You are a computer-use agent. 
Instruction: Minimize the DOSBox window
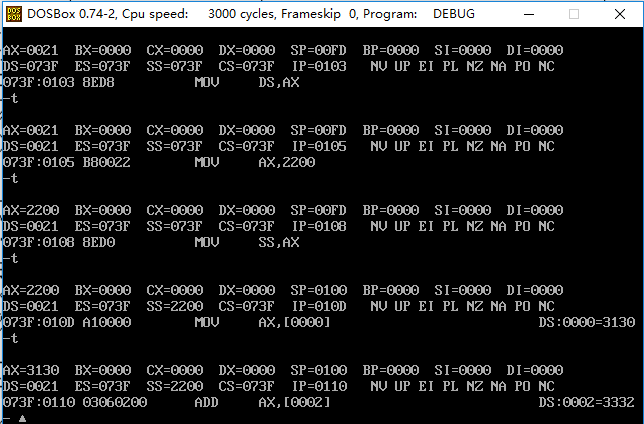(x=529, y=14)
